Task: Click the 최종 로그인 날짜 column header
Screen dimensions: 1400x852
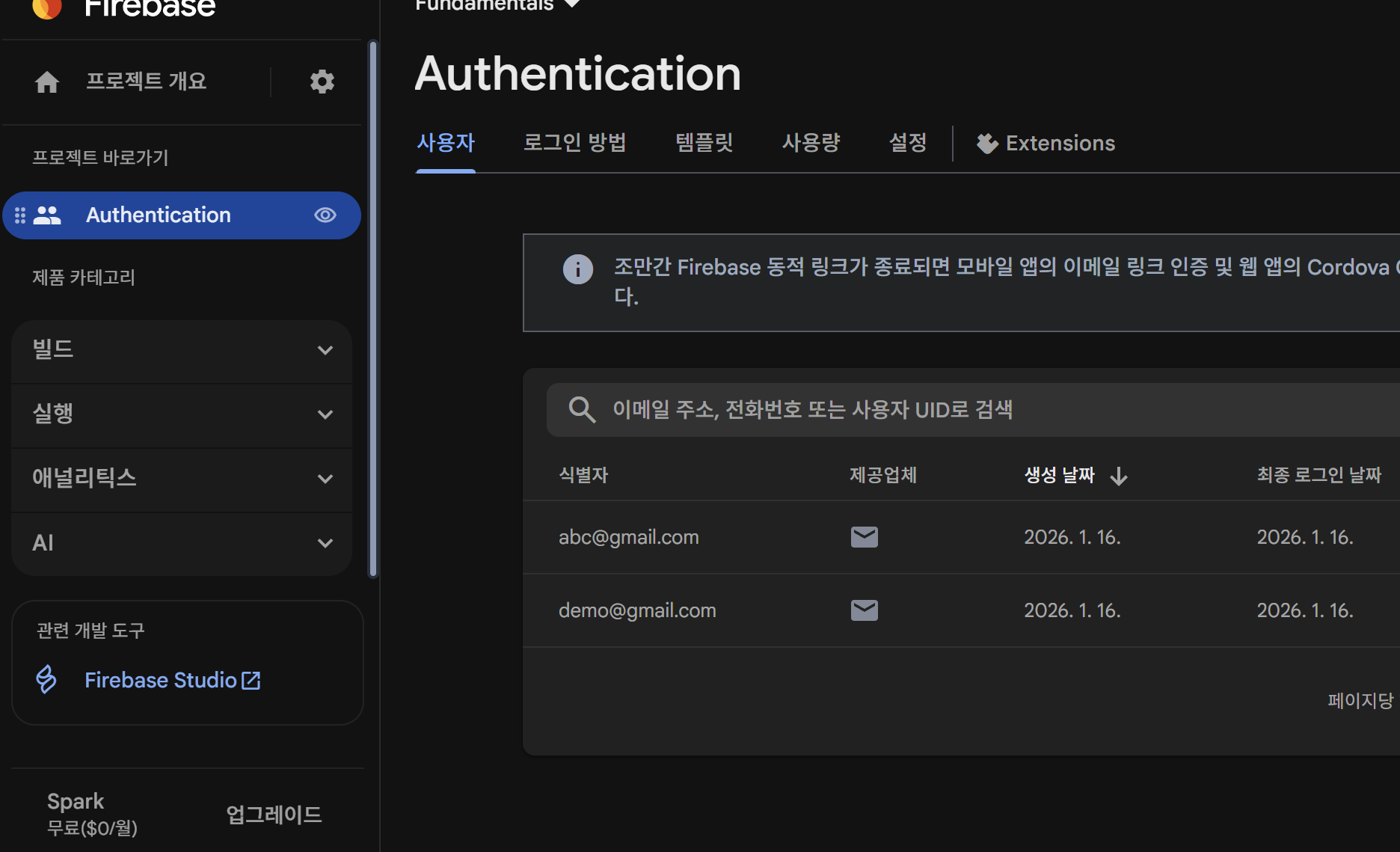Action: [x=1319, y=475]
